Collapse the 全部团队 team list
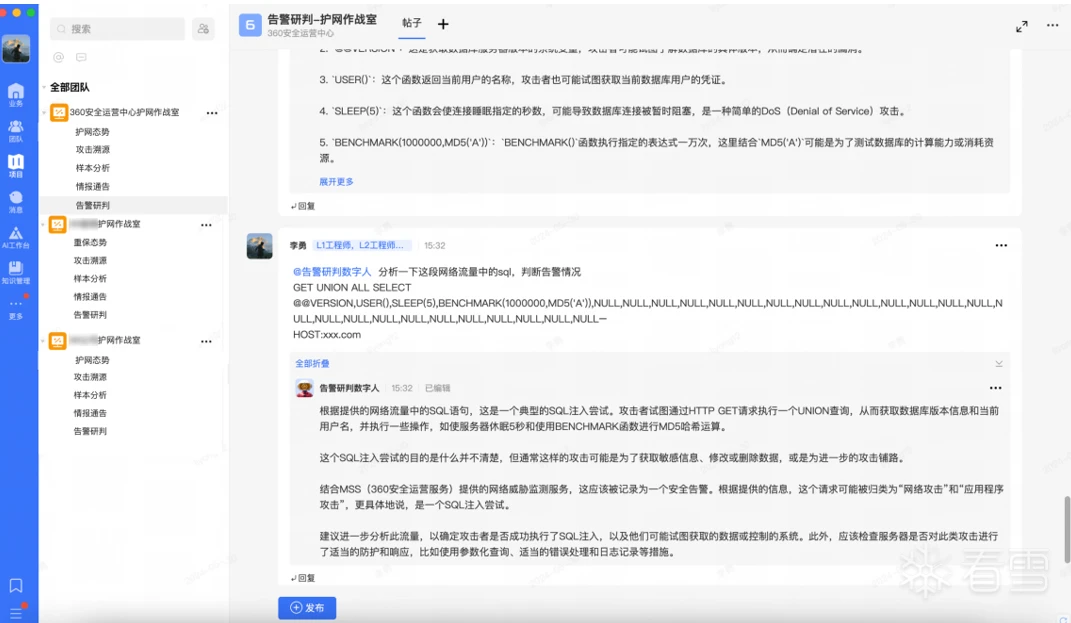 point(44,88)
